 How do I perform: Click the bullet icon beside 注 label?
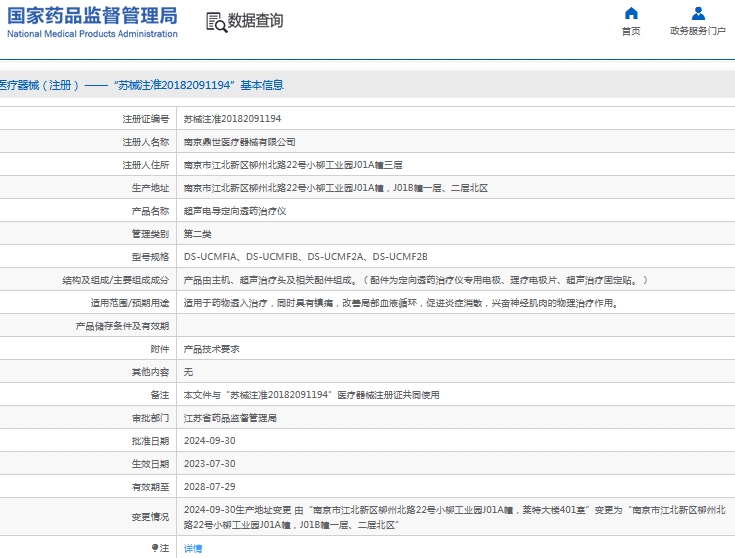coord(155,547)
